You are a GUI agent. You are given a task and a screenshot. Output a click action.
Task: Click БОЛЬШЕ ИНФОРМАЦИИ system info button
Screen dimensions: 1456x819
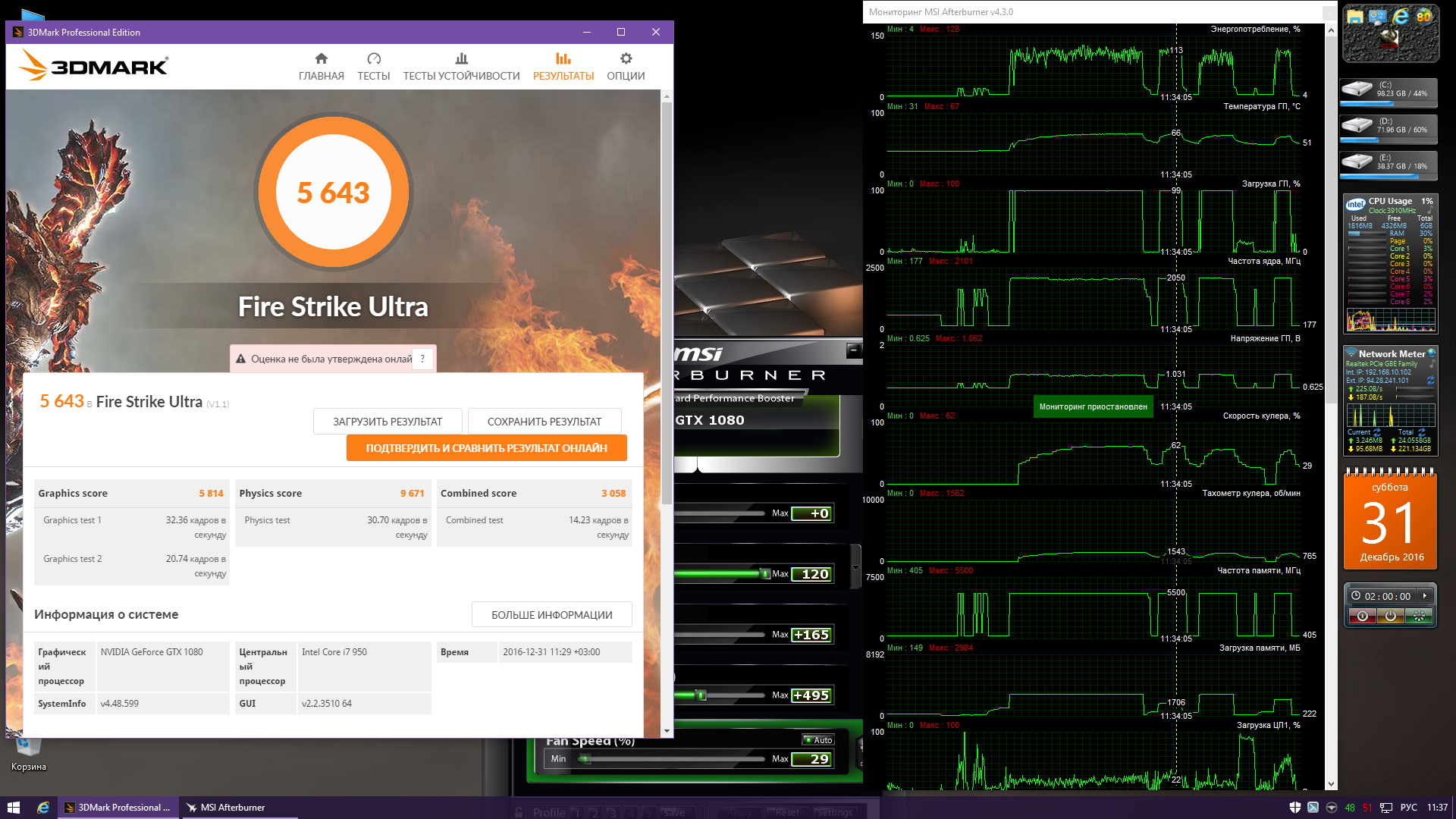coord(551,615)
